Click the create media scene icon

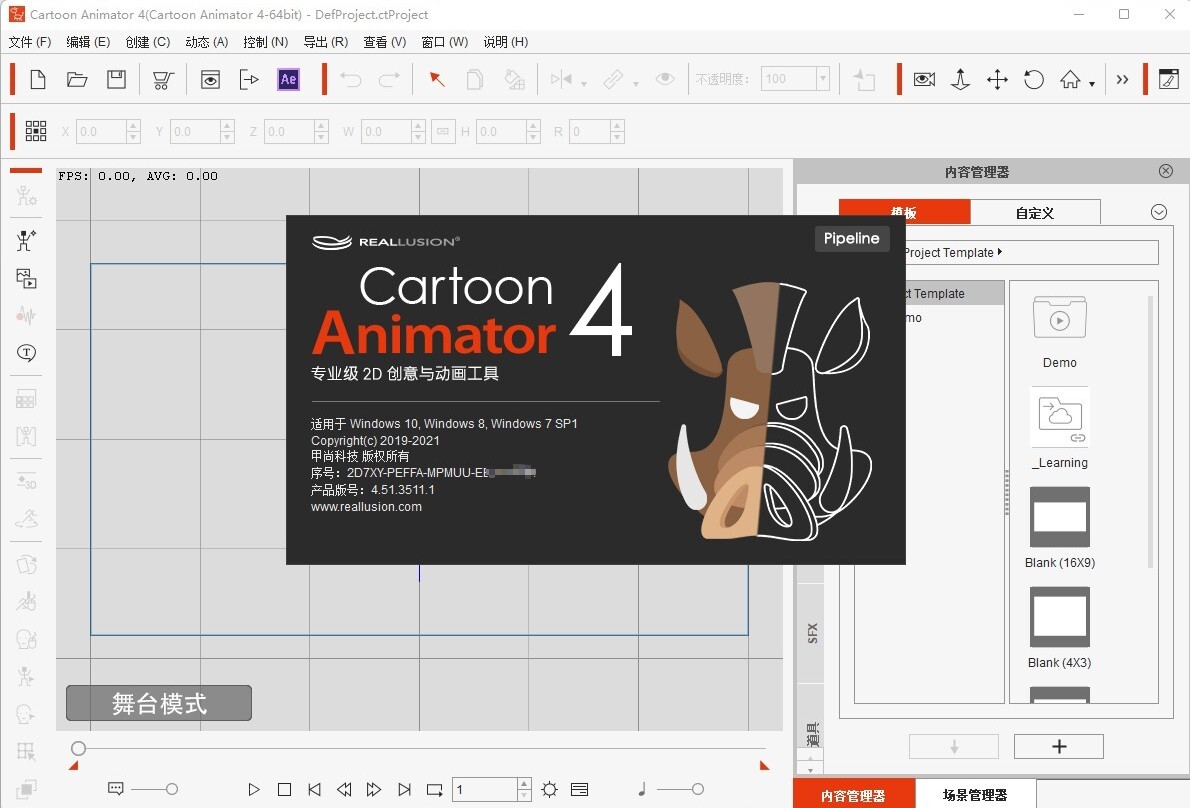pyautogui.click(x=27, y=278)
